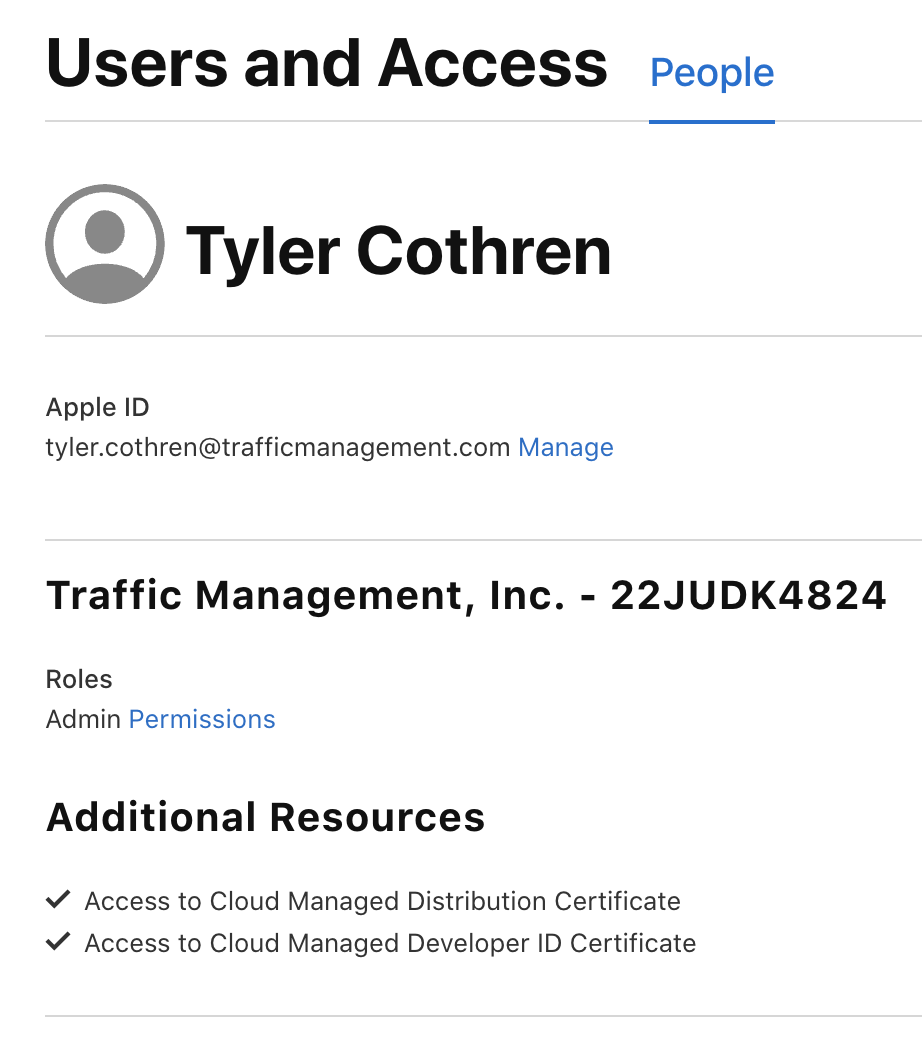This screenshot has height=1052, width=922.
Task: Expand the Roles details under Admin
Action: pyautogui.click(x=79, y=679)
